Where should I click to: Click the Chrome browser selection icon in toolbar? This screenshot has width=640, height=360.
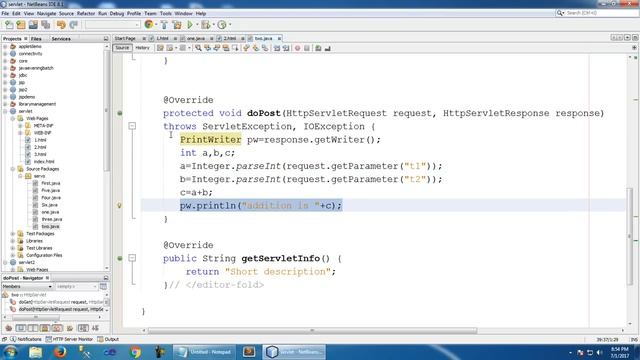[149, 24]
